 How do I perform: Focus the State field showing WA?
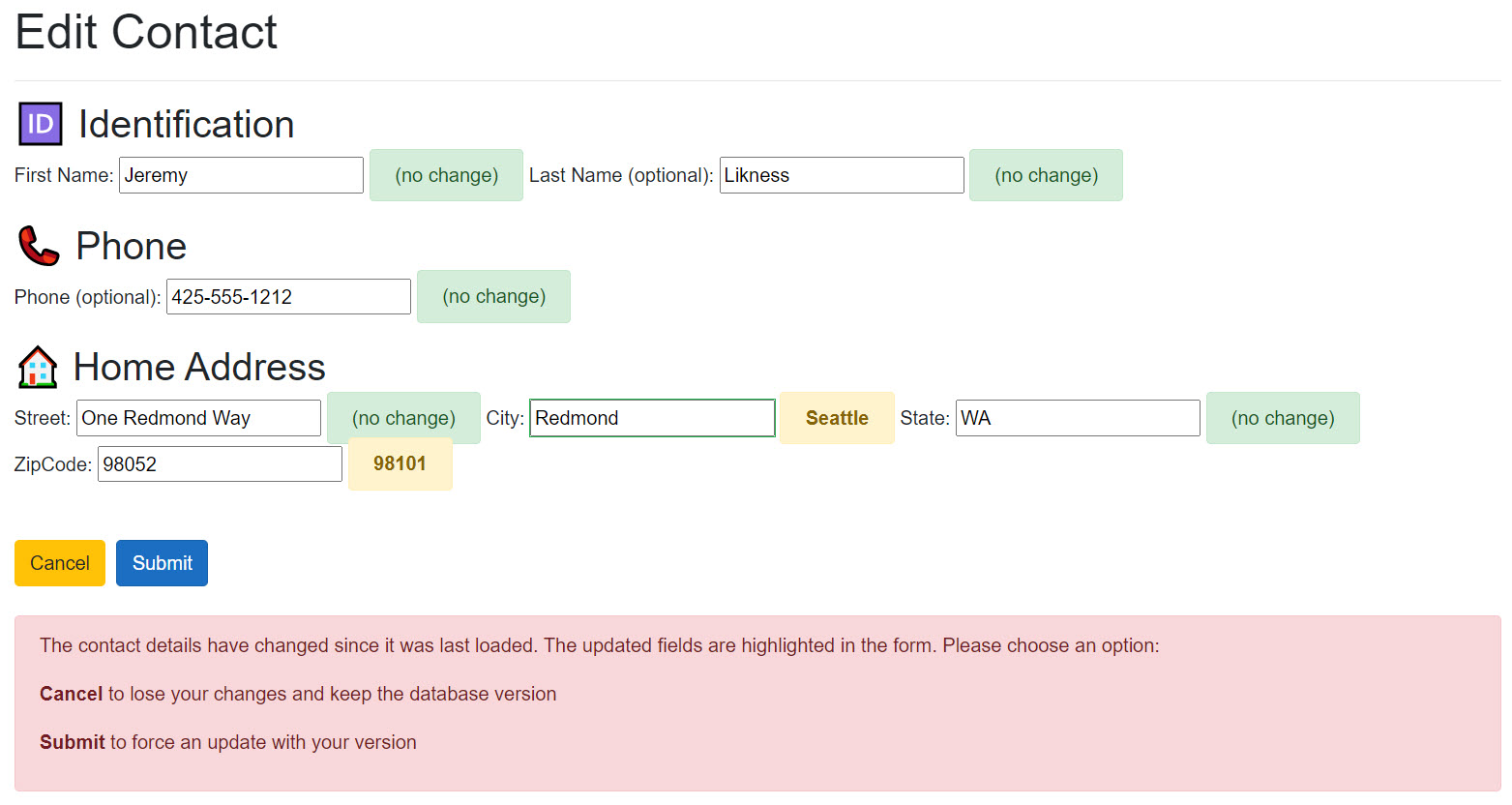[x=1077, y=418]
